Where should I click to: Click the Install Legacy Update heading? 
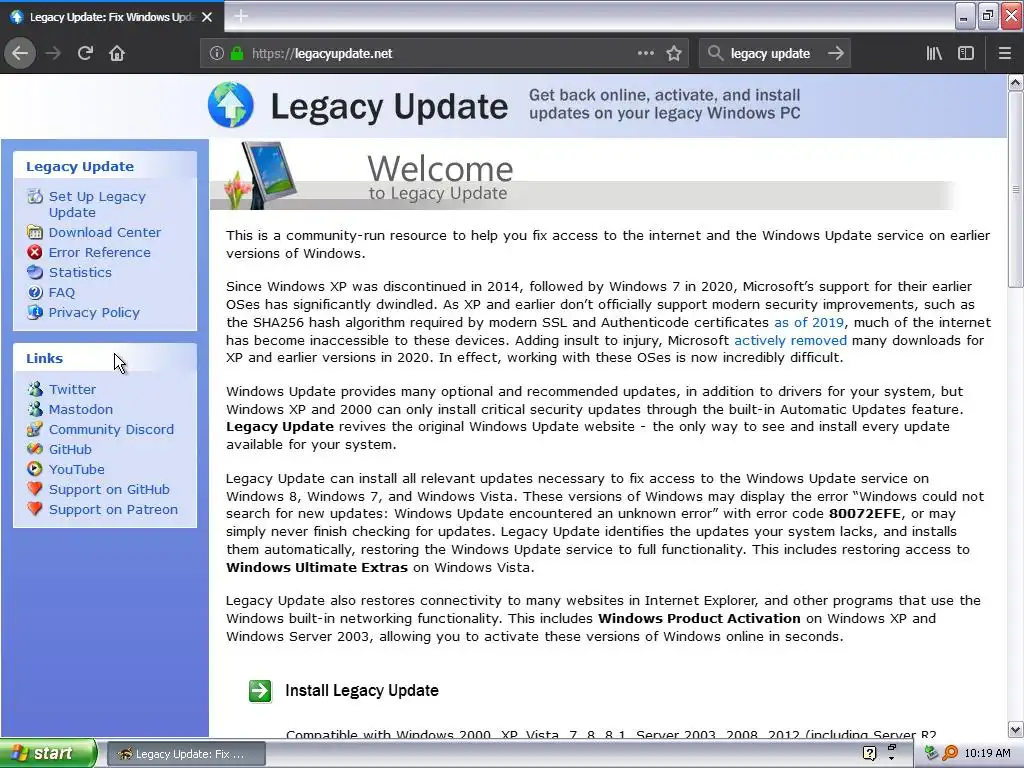pos(362,690)
